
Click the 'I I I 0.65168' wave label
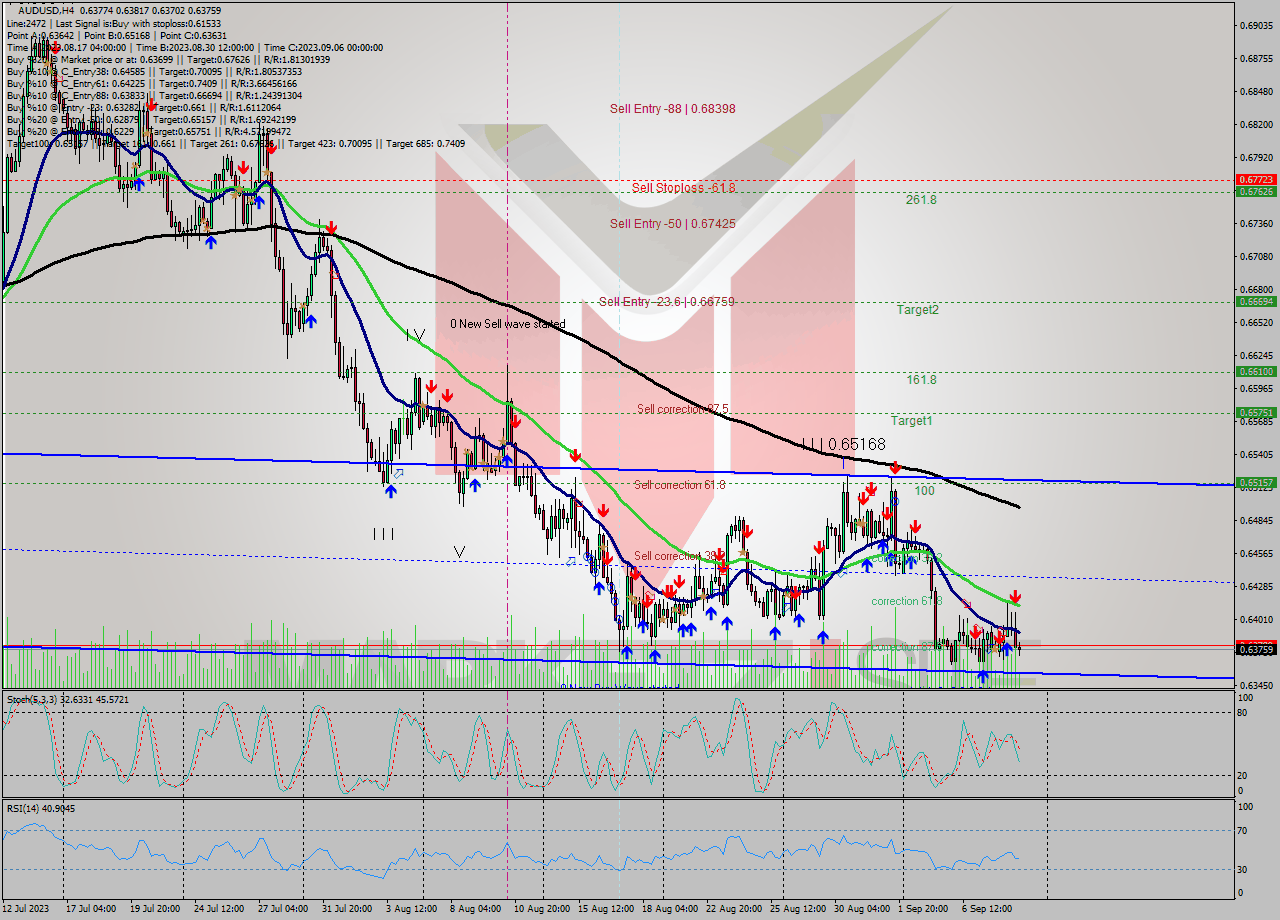(843, 443)
